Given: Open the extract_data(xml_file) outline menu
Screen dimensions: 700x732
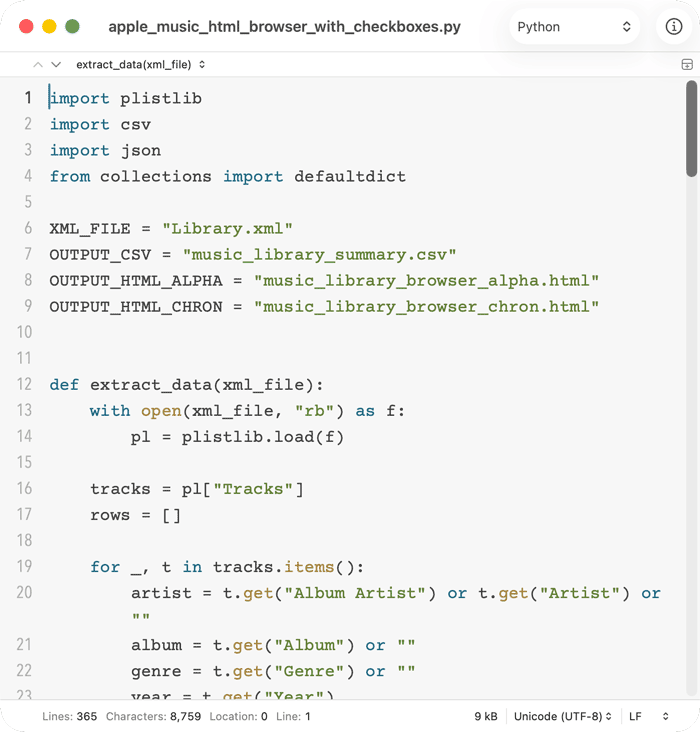Looking at the screenshot, I should pyautogui.click(x=140, y=64).
